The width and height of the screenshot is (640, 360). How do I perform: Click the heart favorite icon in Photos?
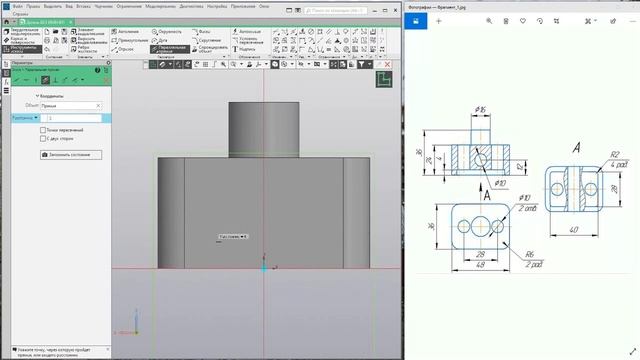(523, 21)
